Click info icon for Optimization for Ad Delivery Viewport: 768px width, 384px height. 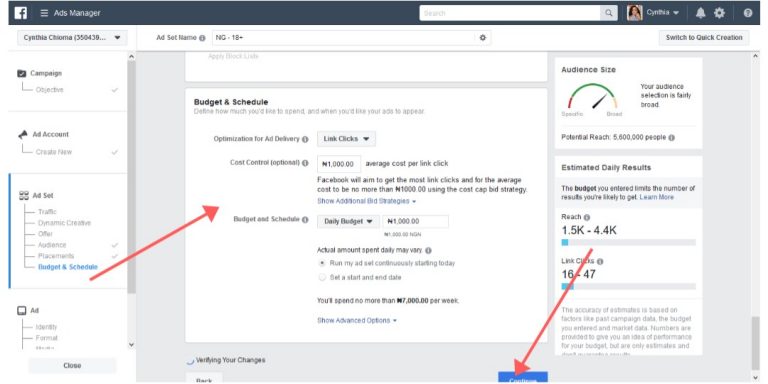click(305, 139)
